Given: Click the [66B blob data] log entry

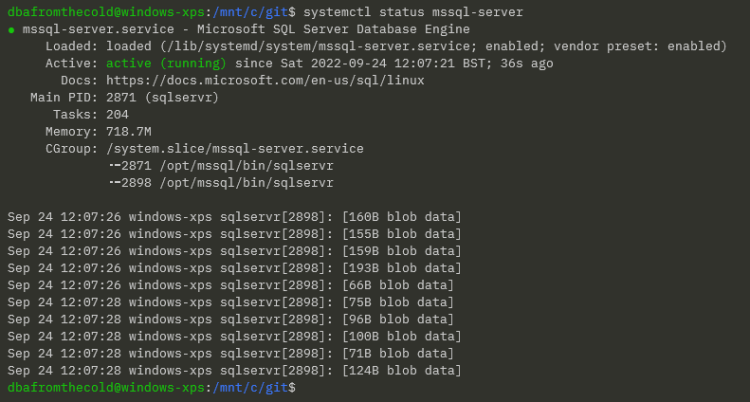Looking at the screenshot, I should [397, 285].
